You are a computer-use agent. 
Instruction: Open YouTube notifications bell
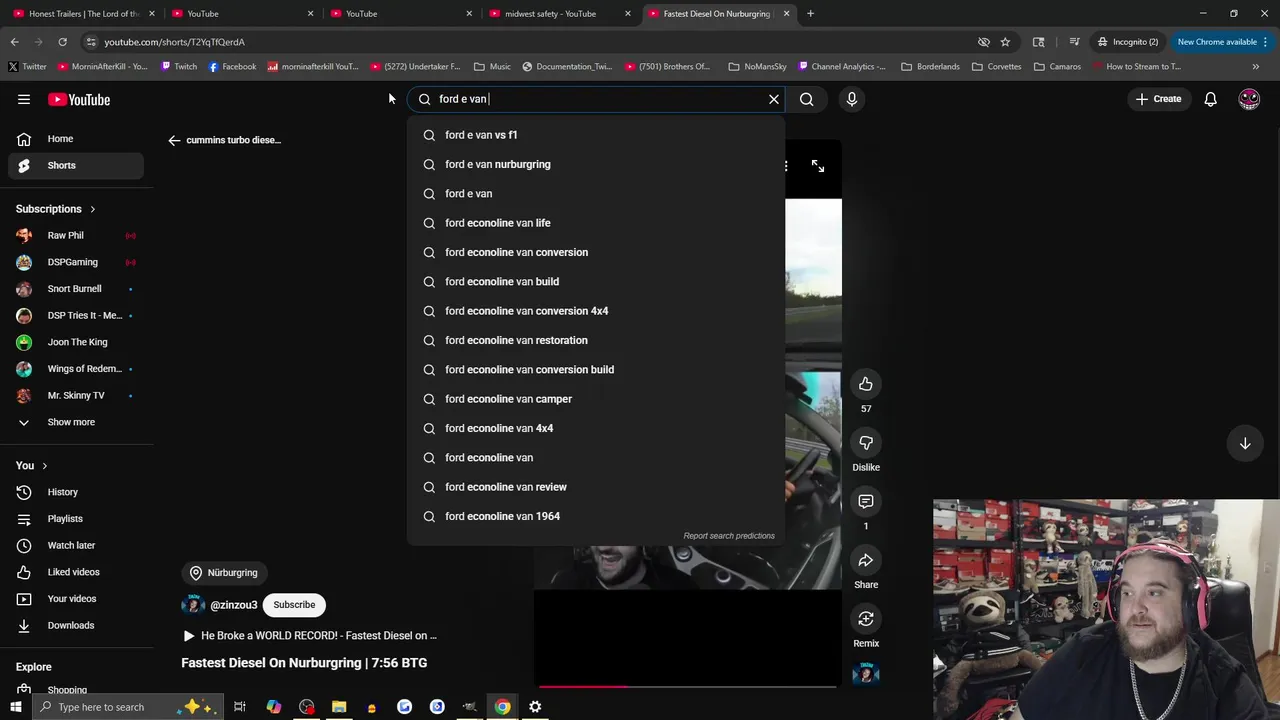point(1210,99)
